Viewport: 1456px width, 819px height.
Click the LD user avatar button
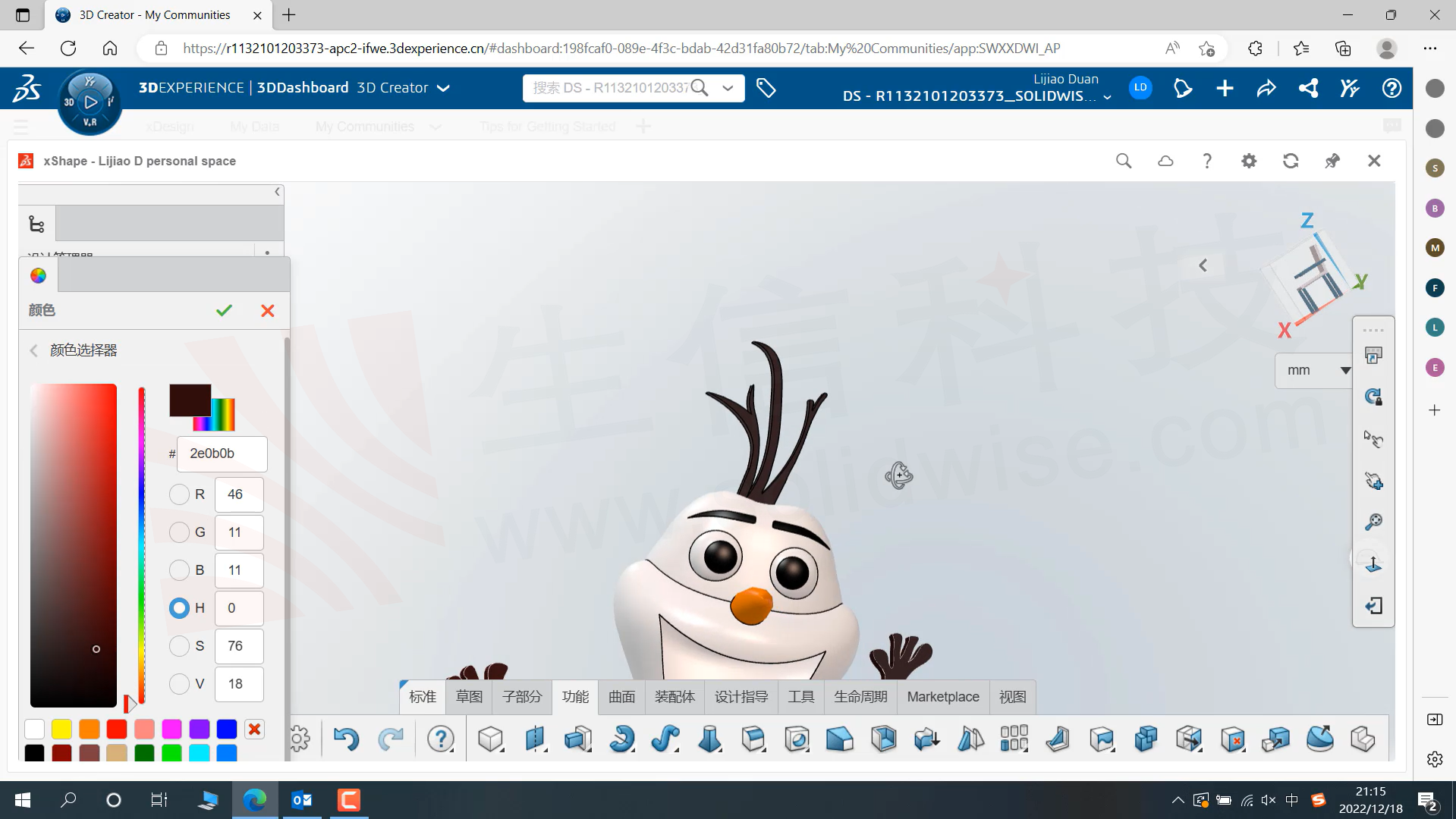pyautogui.click(x=1140, y=88)
